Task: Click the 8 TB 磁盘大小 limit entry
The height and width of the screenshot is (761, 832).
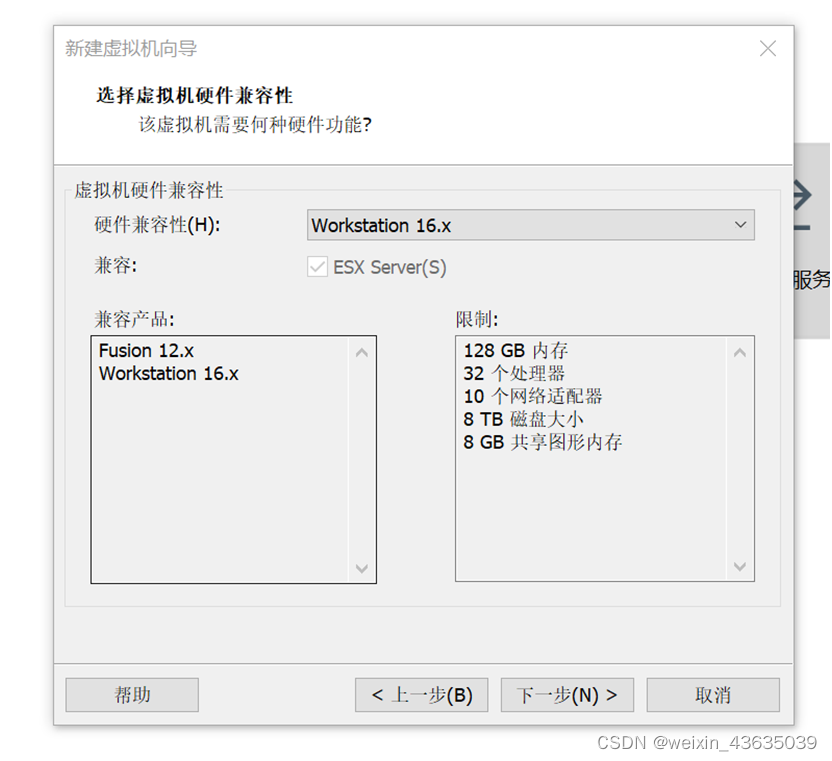Action: (523, 419)
